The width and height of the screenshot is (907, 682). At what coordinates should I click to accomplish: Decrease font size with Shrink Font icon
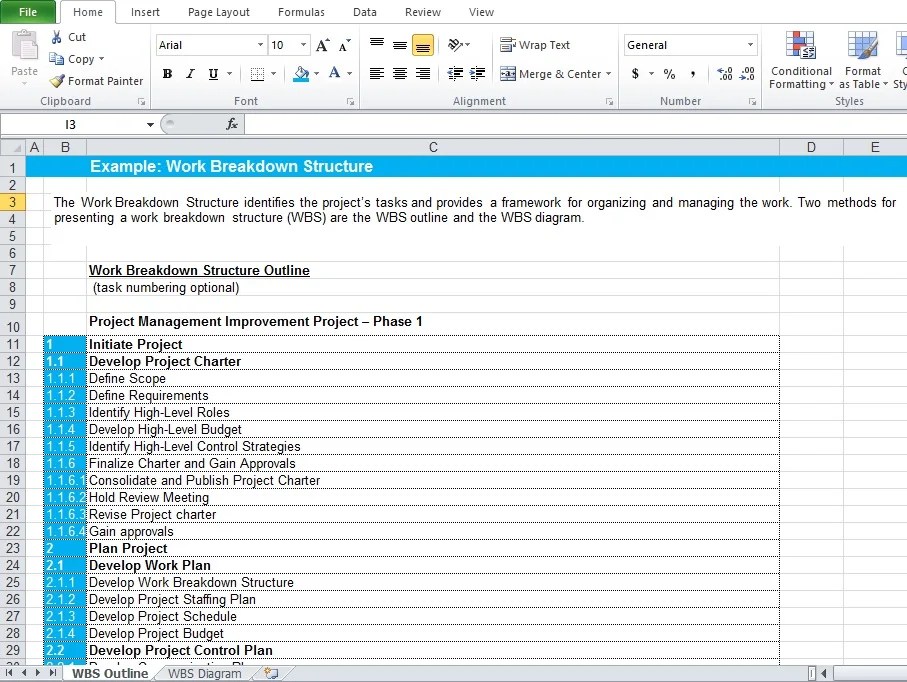click(345, 45)
